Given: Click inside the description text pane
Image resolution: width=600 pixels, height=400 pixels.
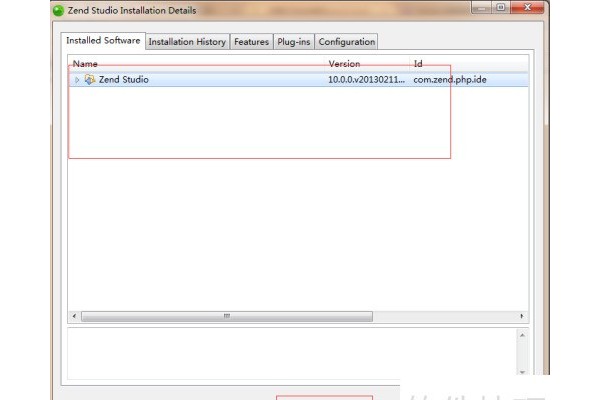Looking at the screenshot, I should tap(292, 353).
